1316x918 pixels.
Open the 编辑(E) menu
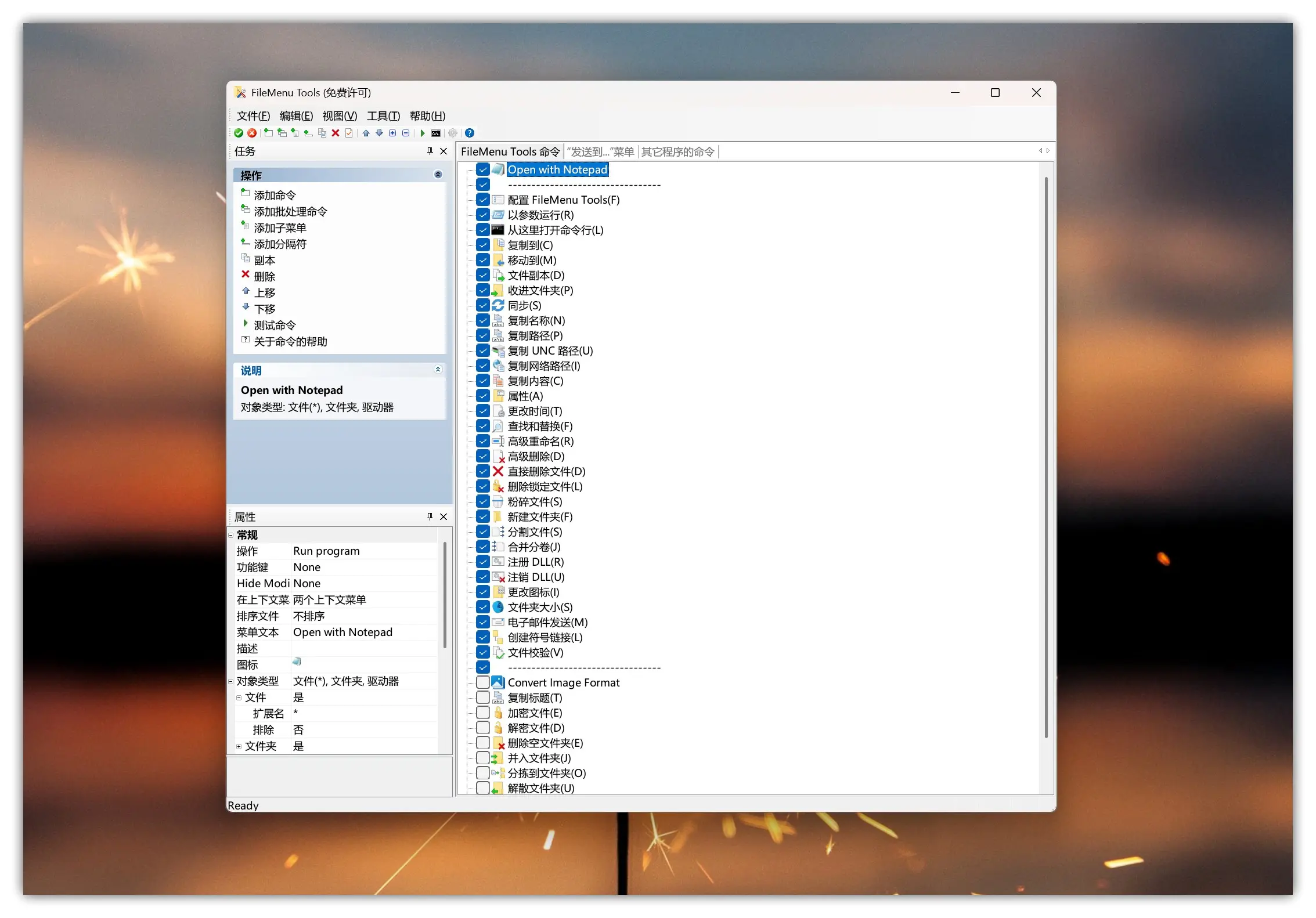pos(296,115)
